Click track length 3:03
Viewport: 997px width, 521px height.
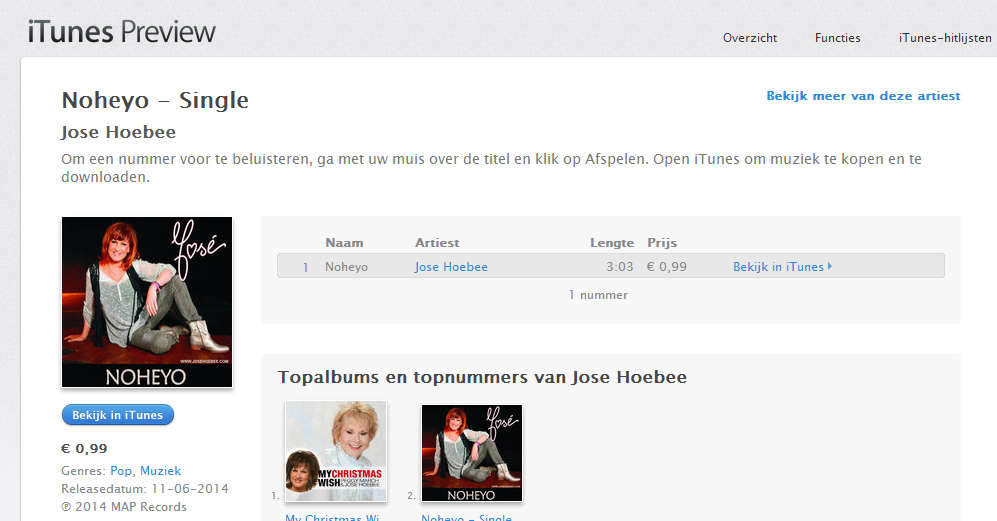click(x=619, y=267)
